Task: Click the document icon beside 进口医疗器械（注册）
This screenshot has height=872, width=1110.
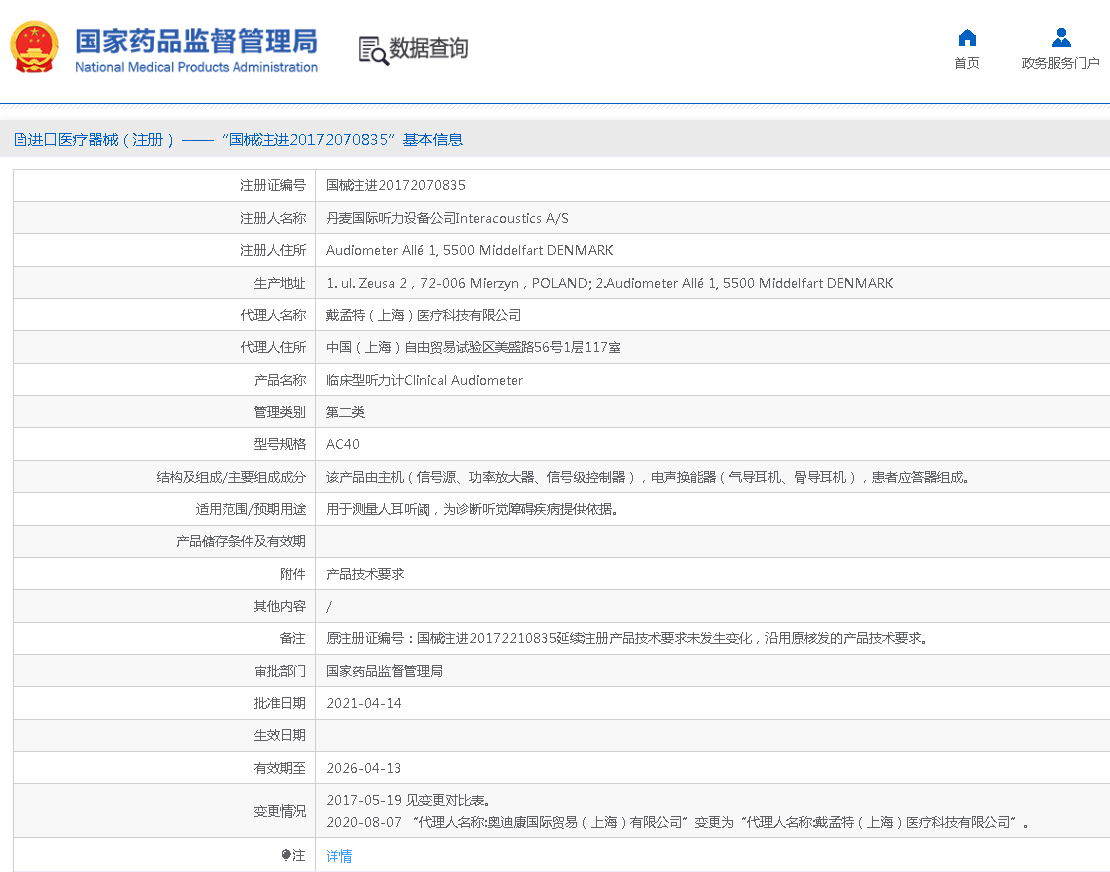Action: click(x=19, y=139)
